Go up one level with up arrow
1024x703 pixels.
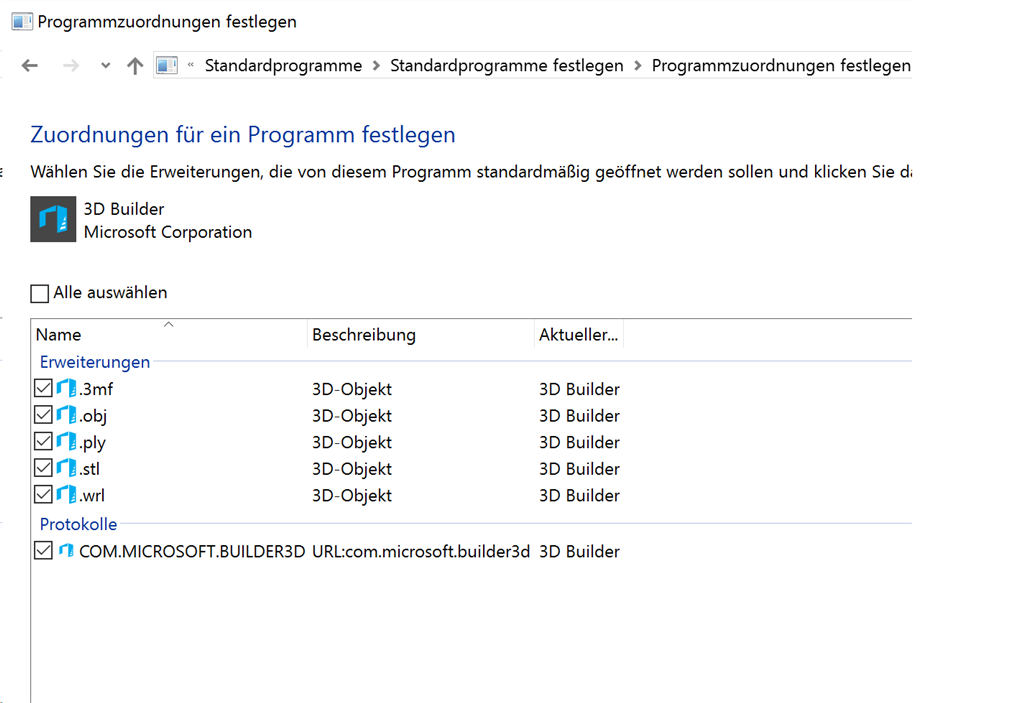(135, 65)
